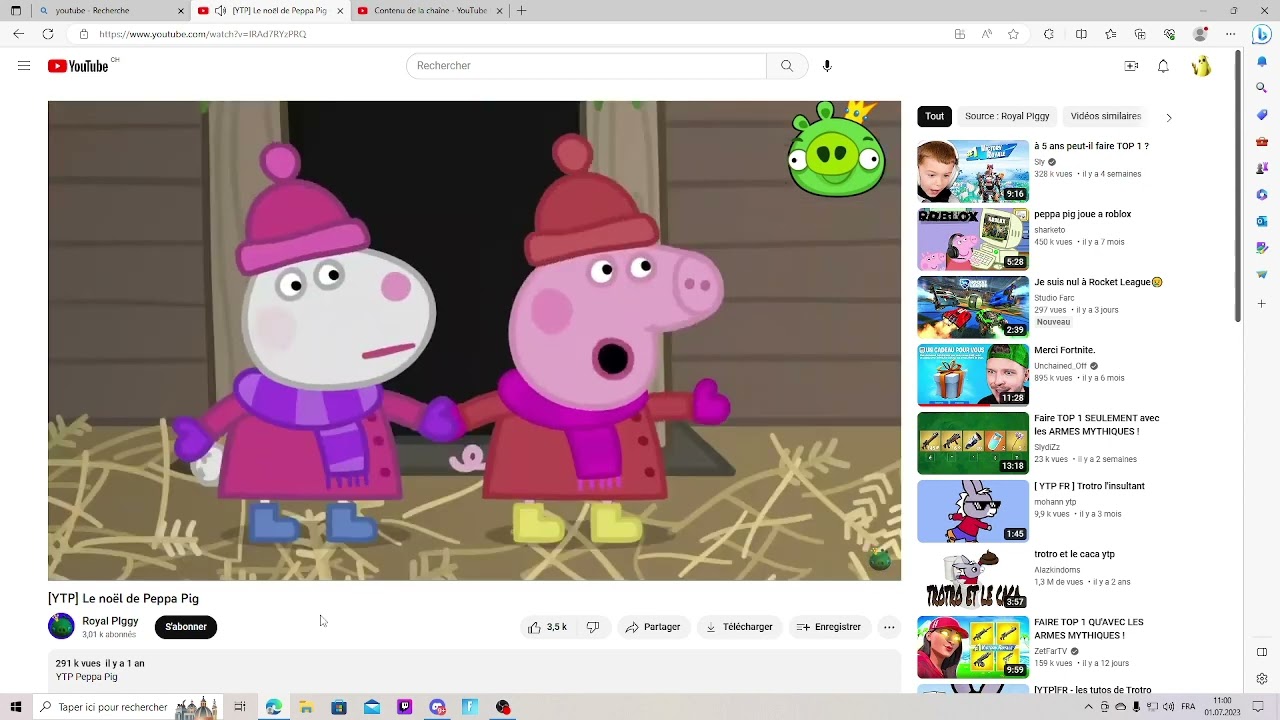Screen dimensions: 1280x720
Task: Open 'à 5 ans peut-il faire TOP 1' thumbnail
Action: click(973, 171)
